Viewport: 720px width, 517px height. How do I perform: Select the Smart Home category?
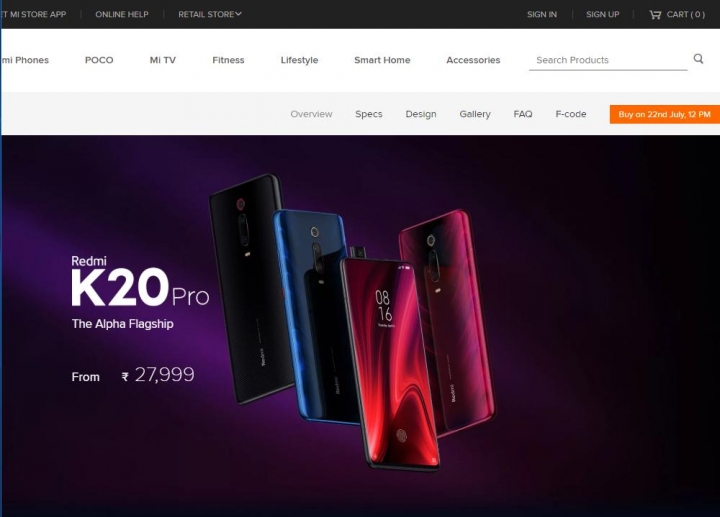(382, 60)
